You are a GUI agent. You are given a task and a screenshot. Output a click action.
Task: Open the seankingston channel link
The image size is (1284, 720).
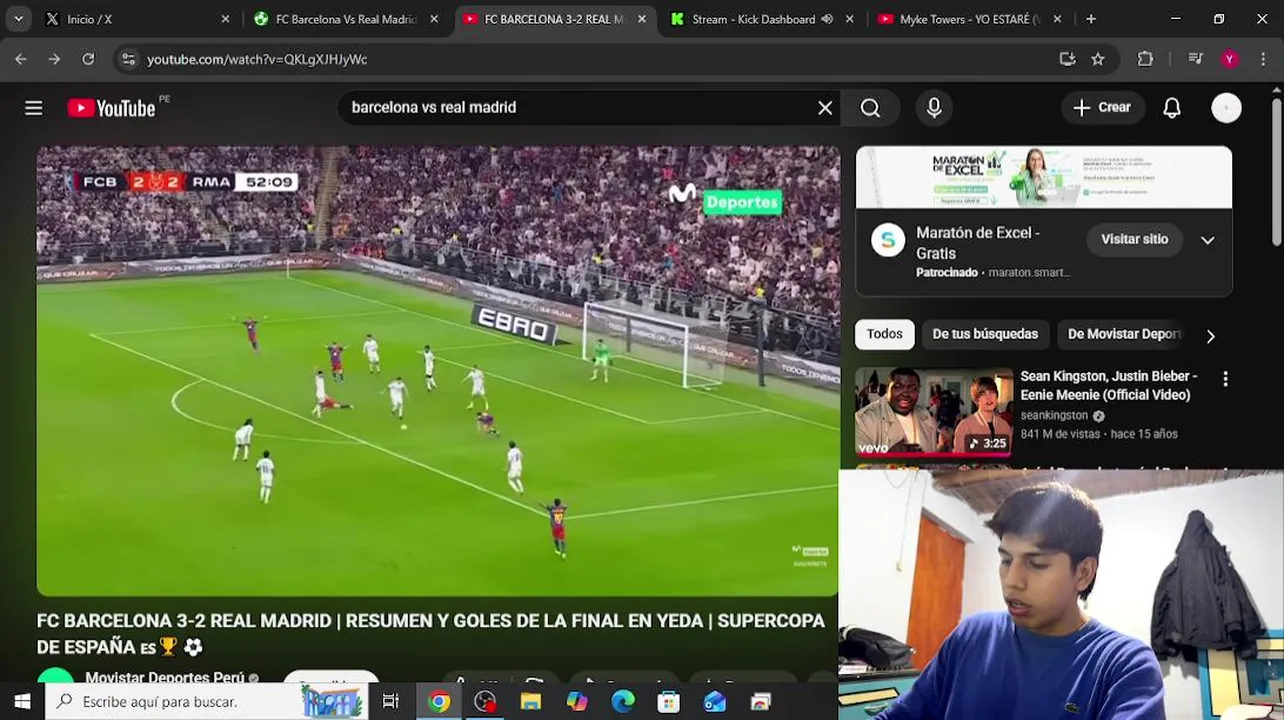(1054, 415)
